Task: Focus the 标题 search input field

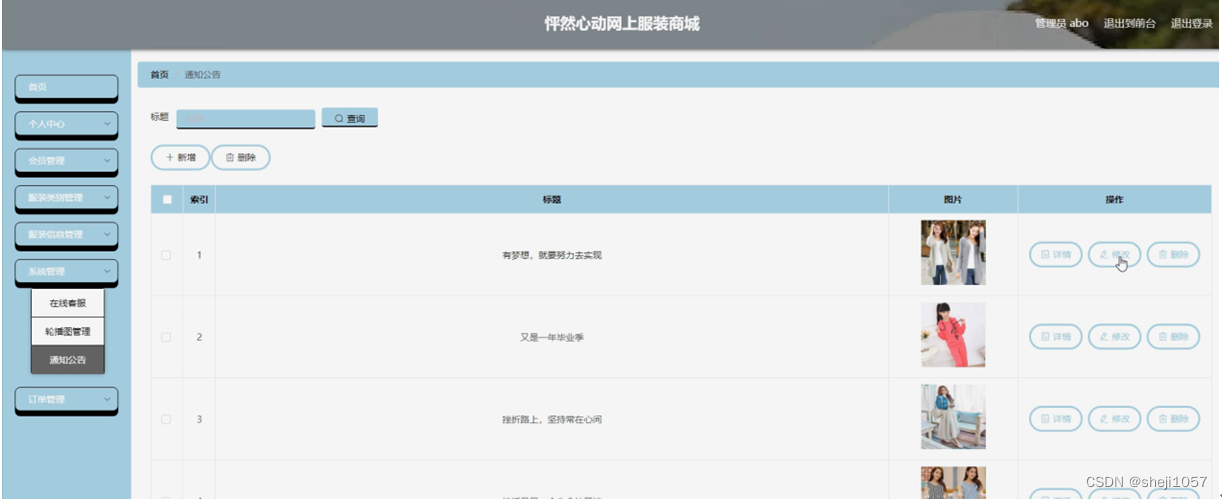Action: 246,118
